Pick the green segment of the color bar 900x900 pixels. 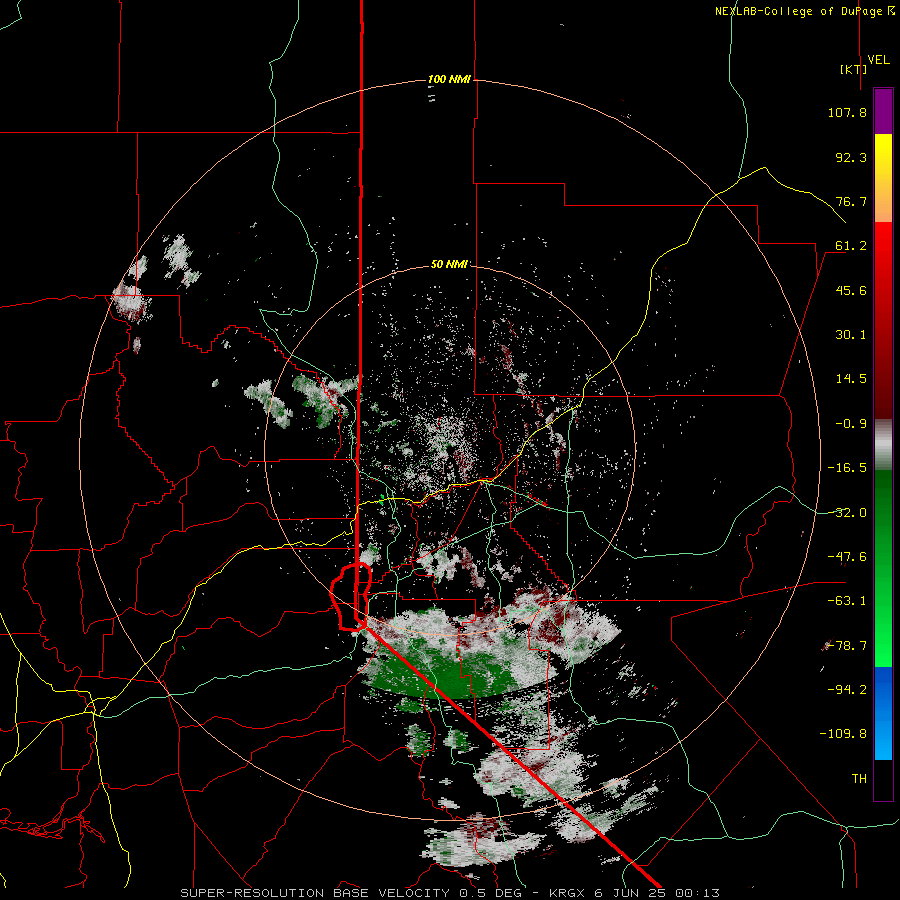883,568
